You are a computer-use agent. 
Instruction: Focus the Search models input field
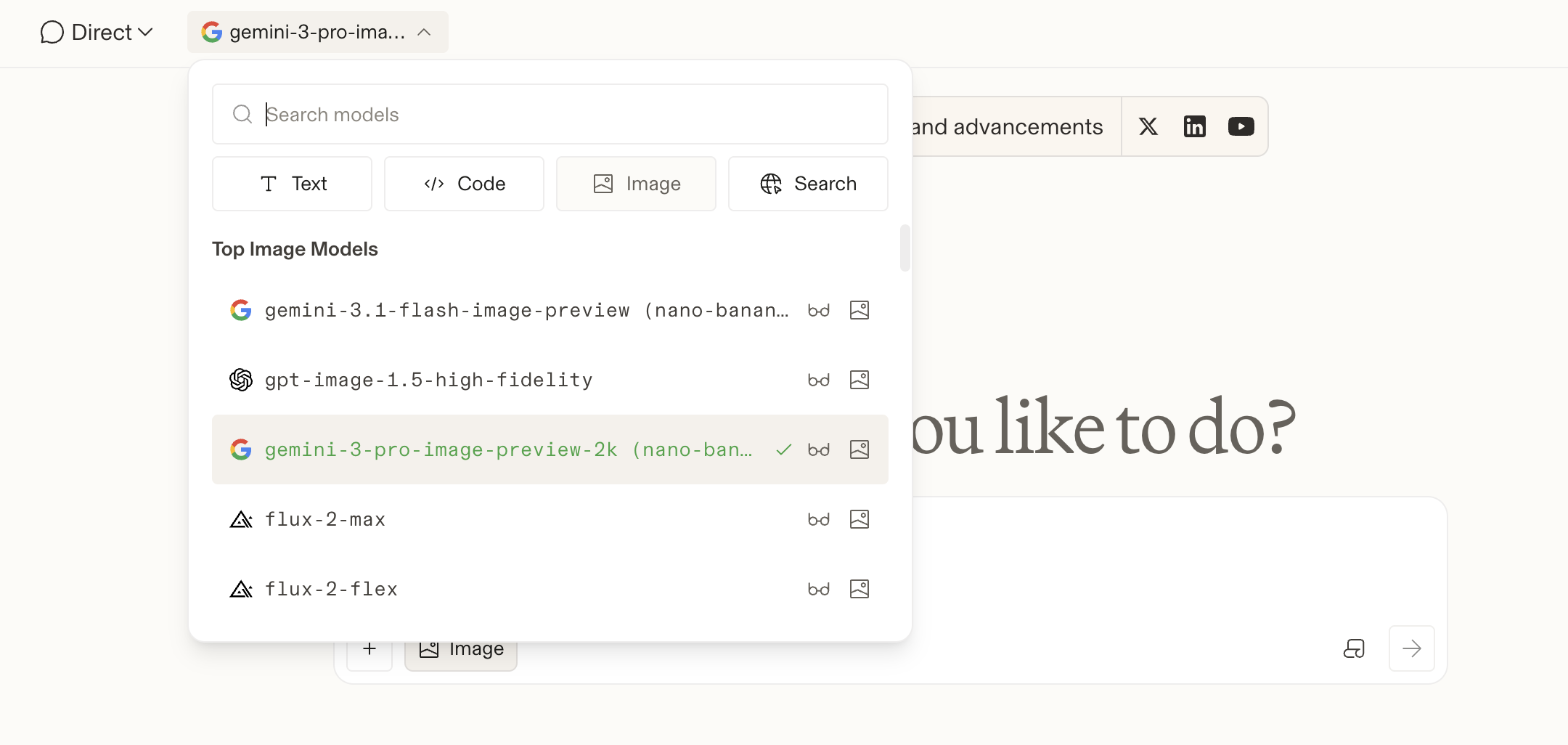tap(566, 115)
